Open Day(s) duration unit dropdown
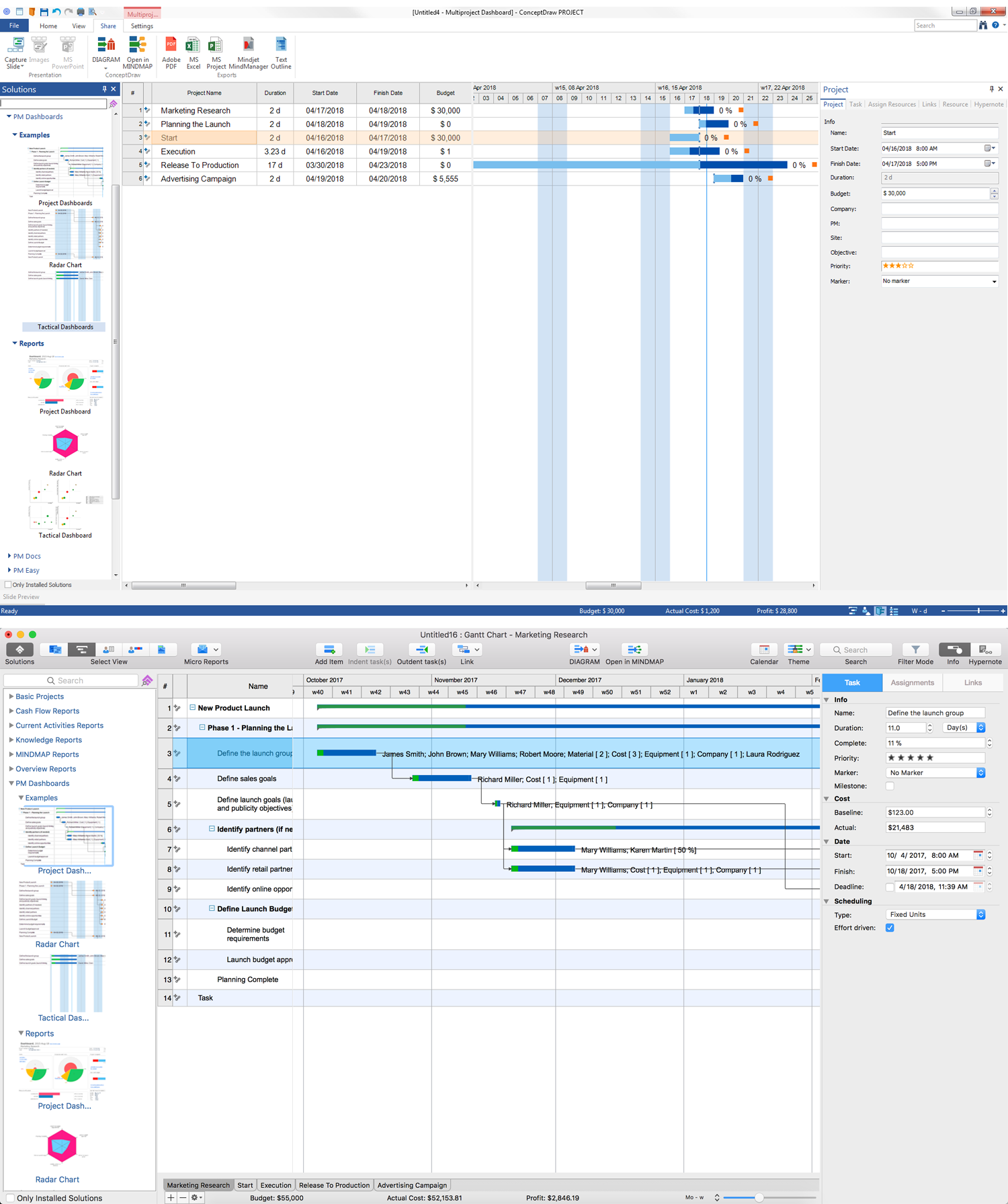Image resolution: width=1008 pixels, height=1204 pixels. point(964,727)
